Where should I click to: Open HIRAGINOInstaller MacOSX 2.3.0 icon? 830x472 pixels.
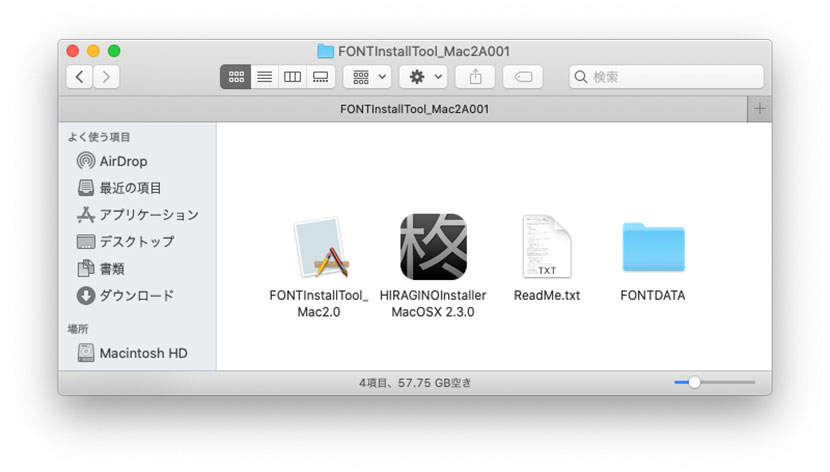tap(434, 247)
